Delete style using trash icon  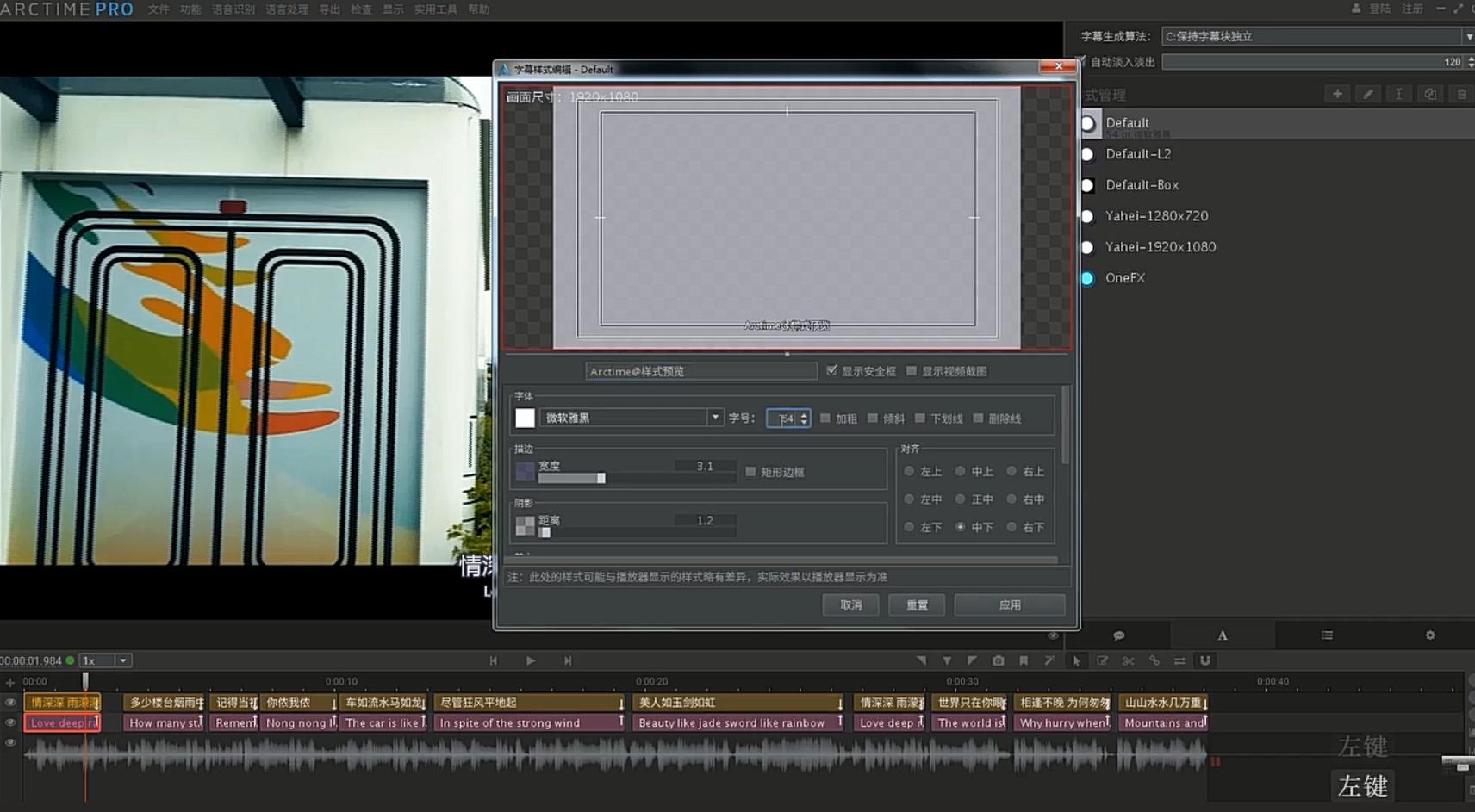(x=1461, y=94)
